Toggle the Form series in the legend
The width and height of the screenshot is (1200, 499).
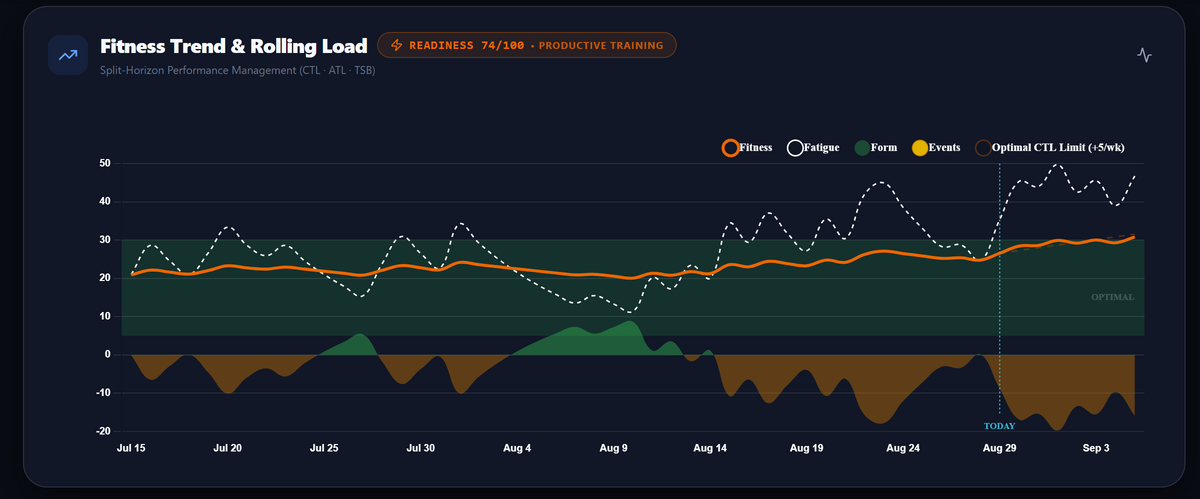(x=875, y=148)
